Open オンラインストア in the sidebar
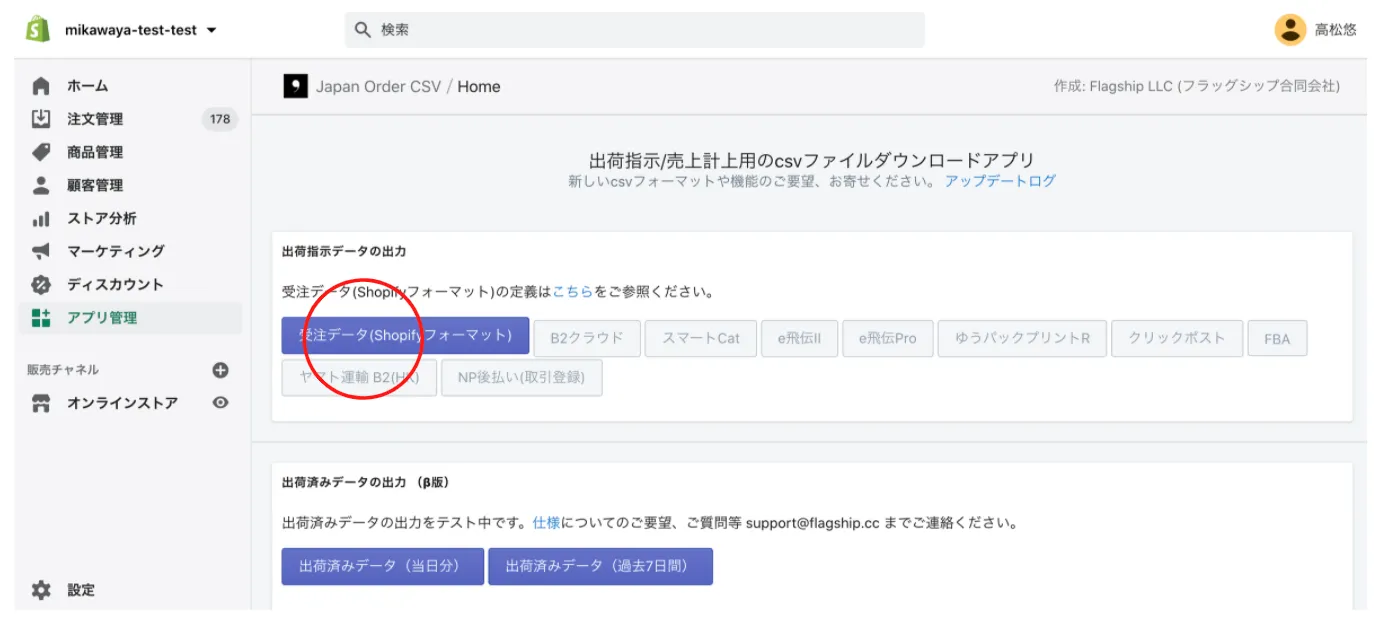The width and height of the screenshot is (1374, 622). (123, 403)
